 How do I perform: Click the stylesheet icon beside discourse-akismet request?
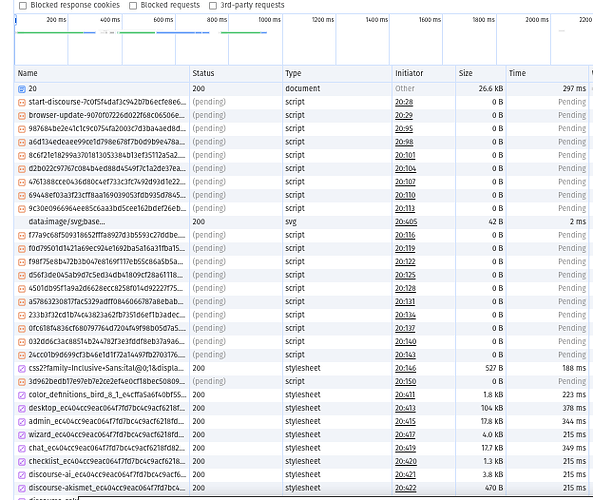click(22, 488)
